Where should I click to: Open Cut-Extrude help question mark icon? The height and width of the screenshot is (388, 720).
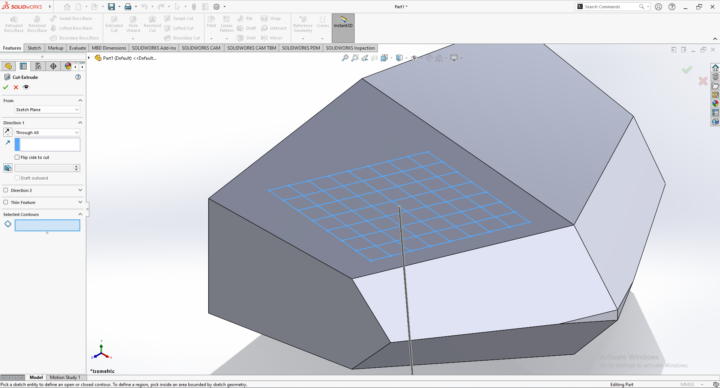pos(78,77)
